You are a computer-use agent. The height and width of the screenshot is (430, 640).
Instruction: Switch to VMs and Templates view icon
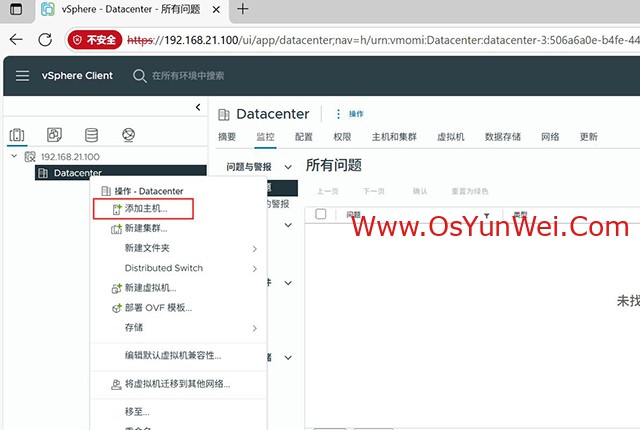point(54,135)
